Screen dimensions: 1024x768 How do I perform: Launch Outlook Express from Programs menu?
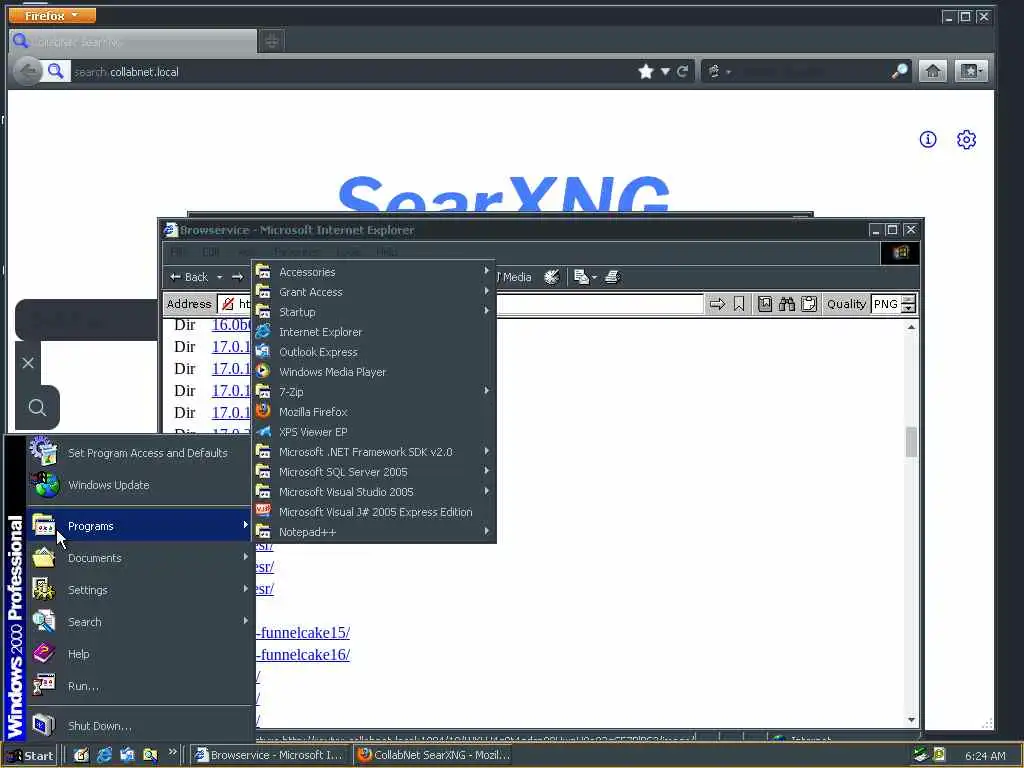[x=374, y=352]
